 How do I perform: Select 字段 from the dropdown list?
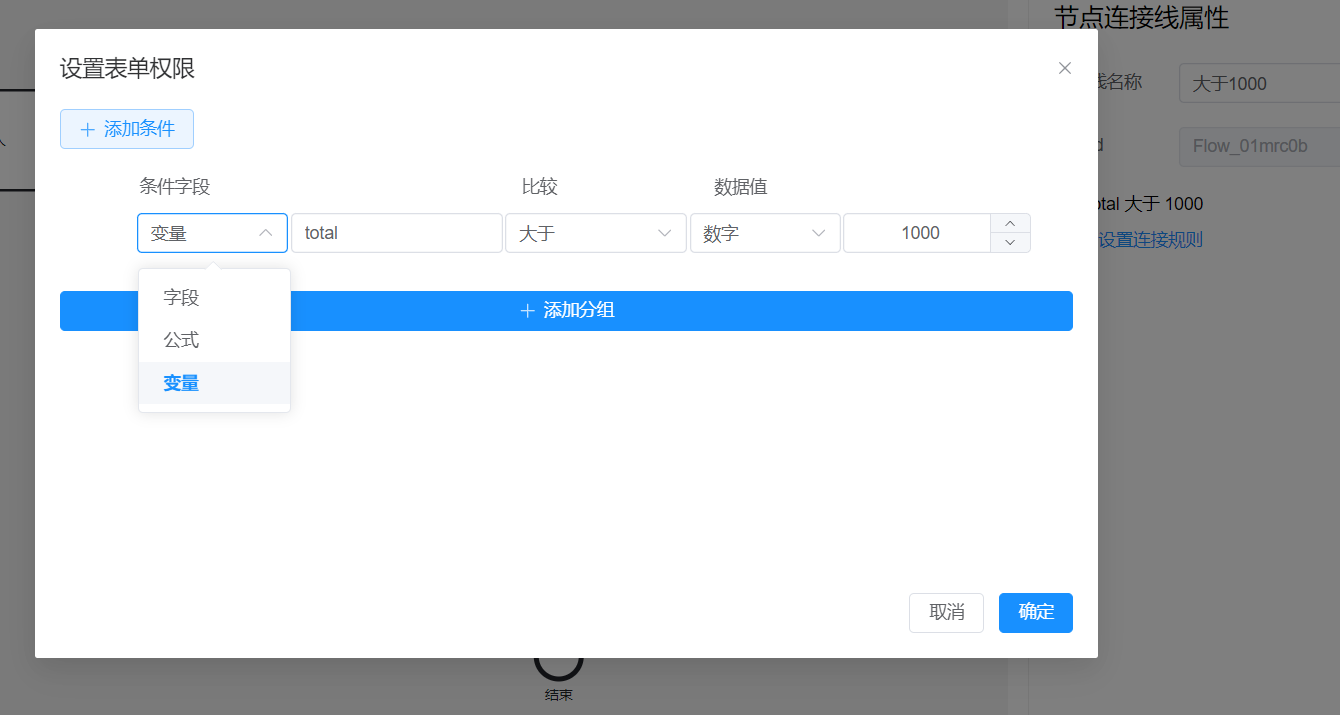pos(182,298)
